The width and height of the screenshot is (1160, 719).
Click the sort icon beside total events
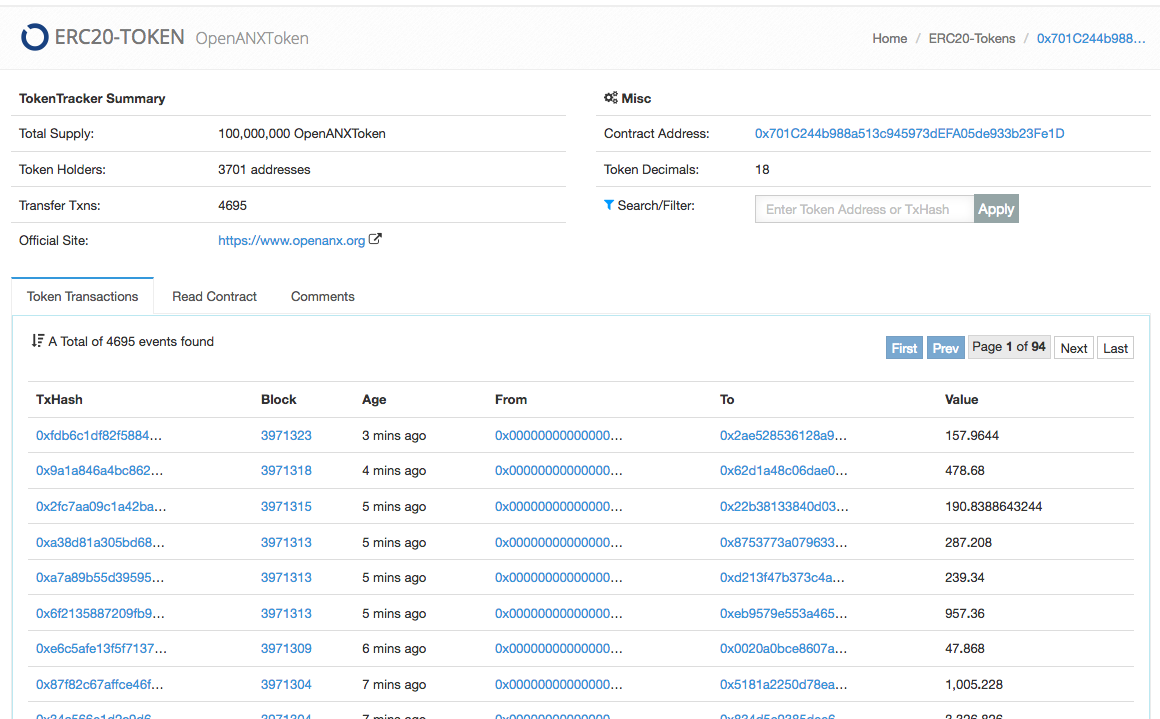[38, 341]
